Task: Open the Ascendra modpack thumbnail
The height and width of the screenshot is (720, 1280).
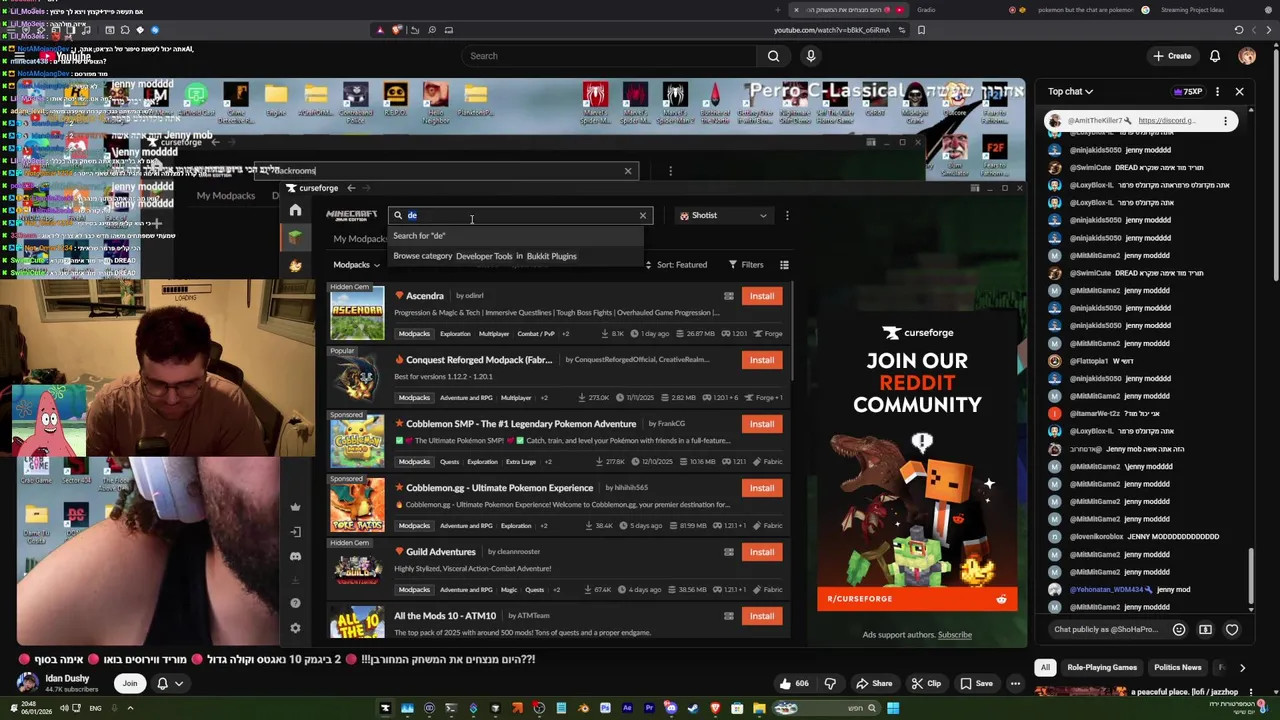Action: click(x=357, y=315)
